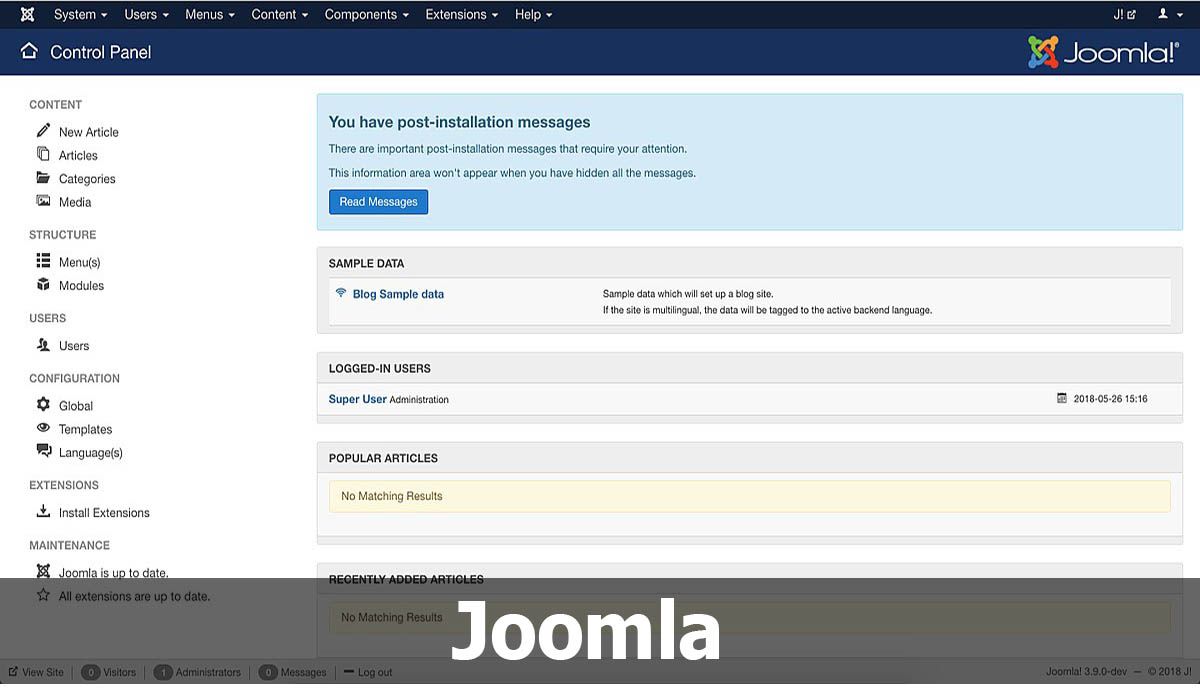The height and width of the screenshot is (700, 1200).
Task: Click the 'LOGGED-IN USERS' panel heading
Action: click(380, 369)
